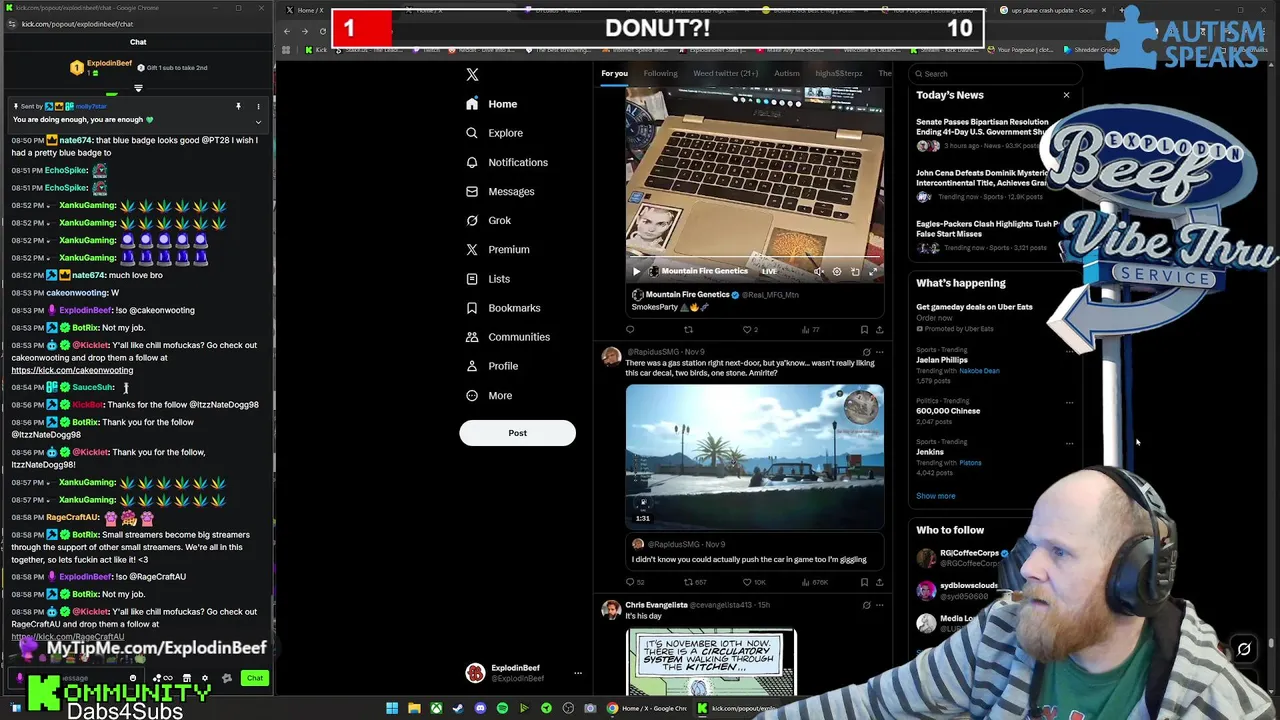Viewport: 1280px width, 720px height.
Task: Click the X Search field
Action: click(996, 73)
